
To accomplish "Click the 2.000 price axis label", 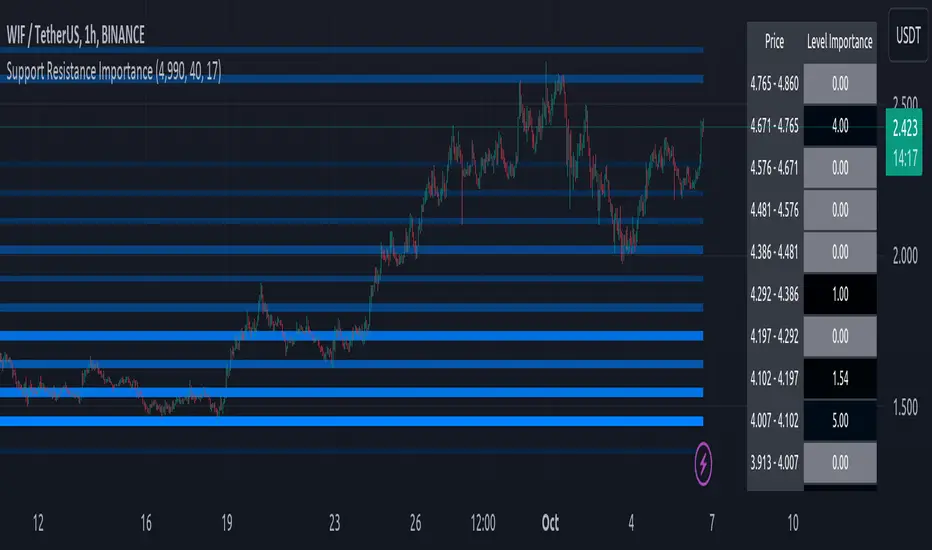I will (x=905, y=256).
